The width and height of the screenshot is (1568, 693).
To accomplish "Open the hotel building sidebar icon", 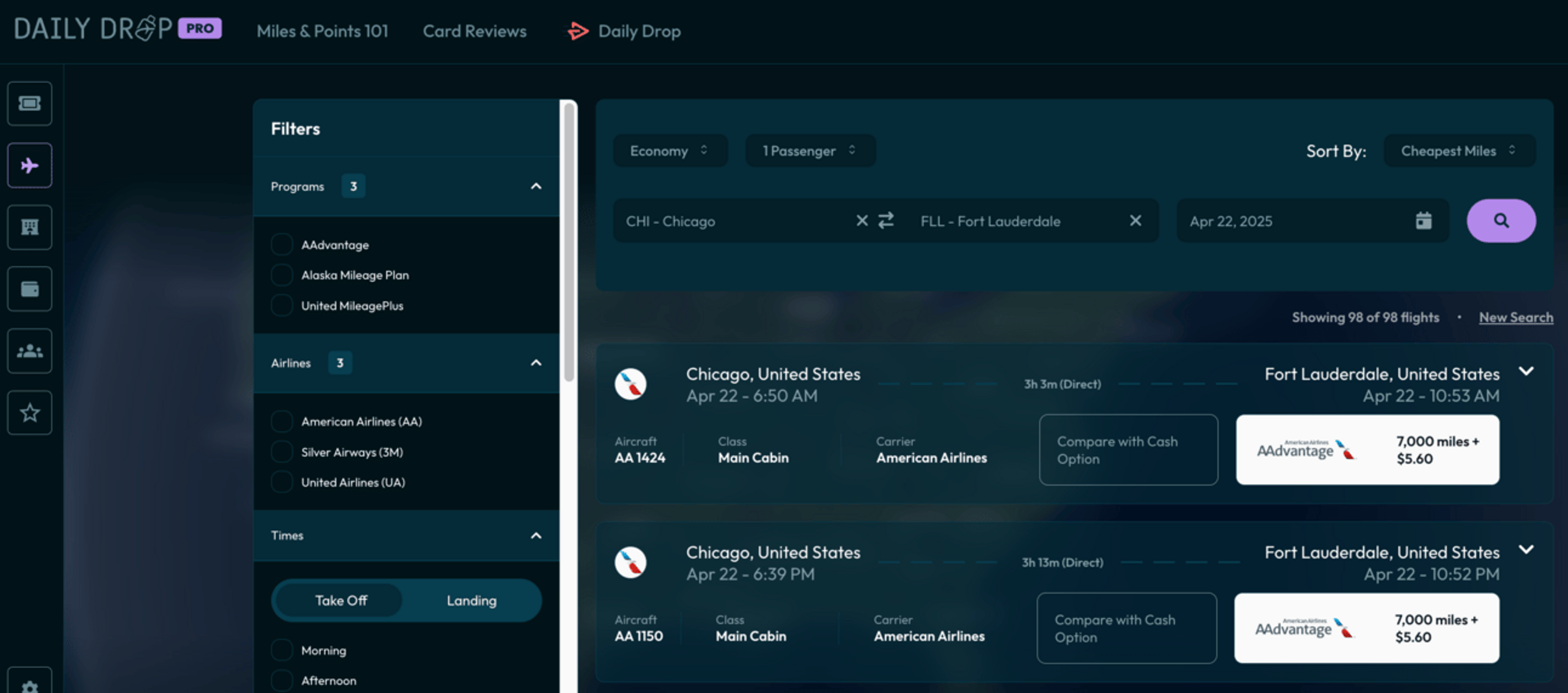I will pos(29,227).
